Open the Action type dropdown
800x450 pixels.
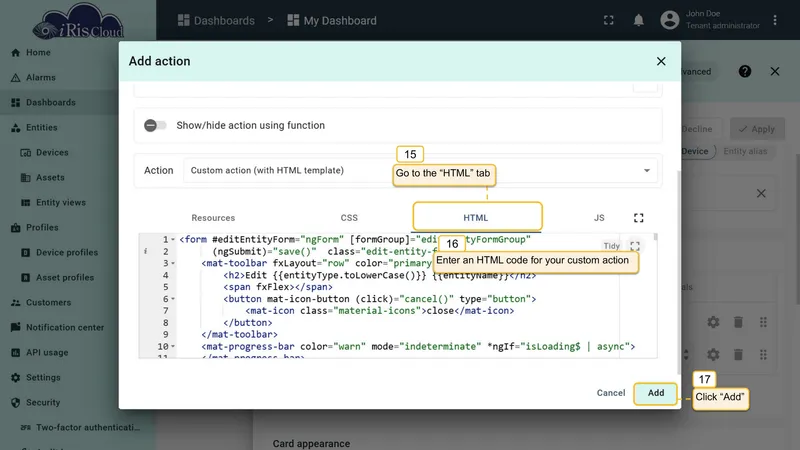420,170
